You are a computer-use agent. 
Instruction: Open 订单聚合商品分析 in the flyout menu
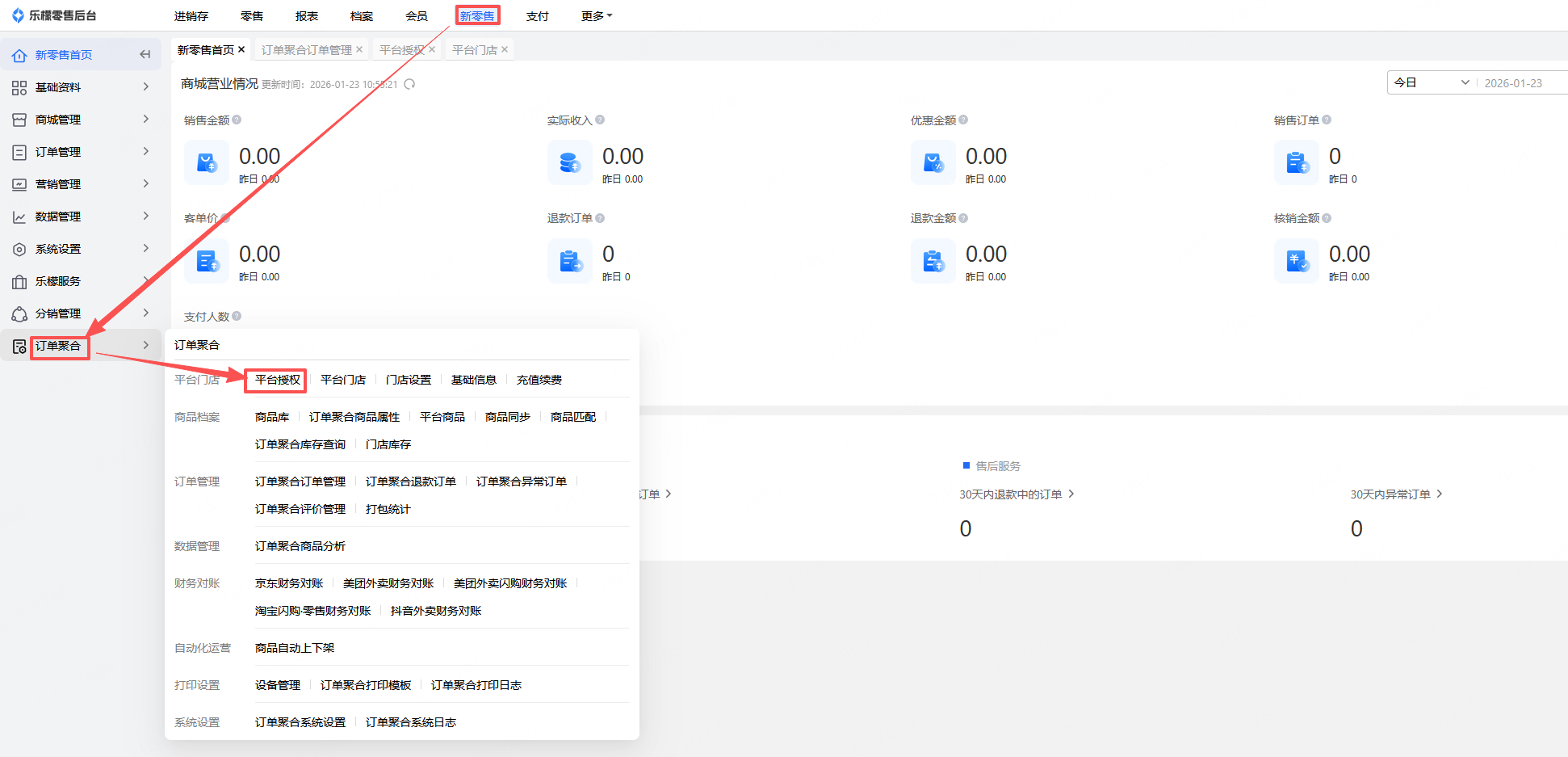tap(300, 546)
